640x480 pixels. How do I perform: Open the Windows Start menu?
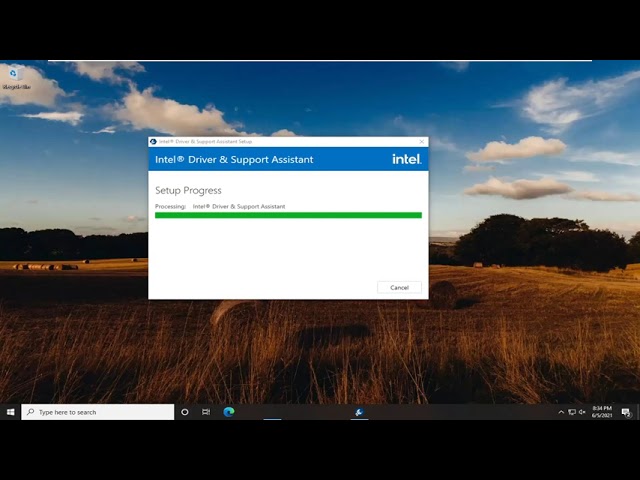11,412
